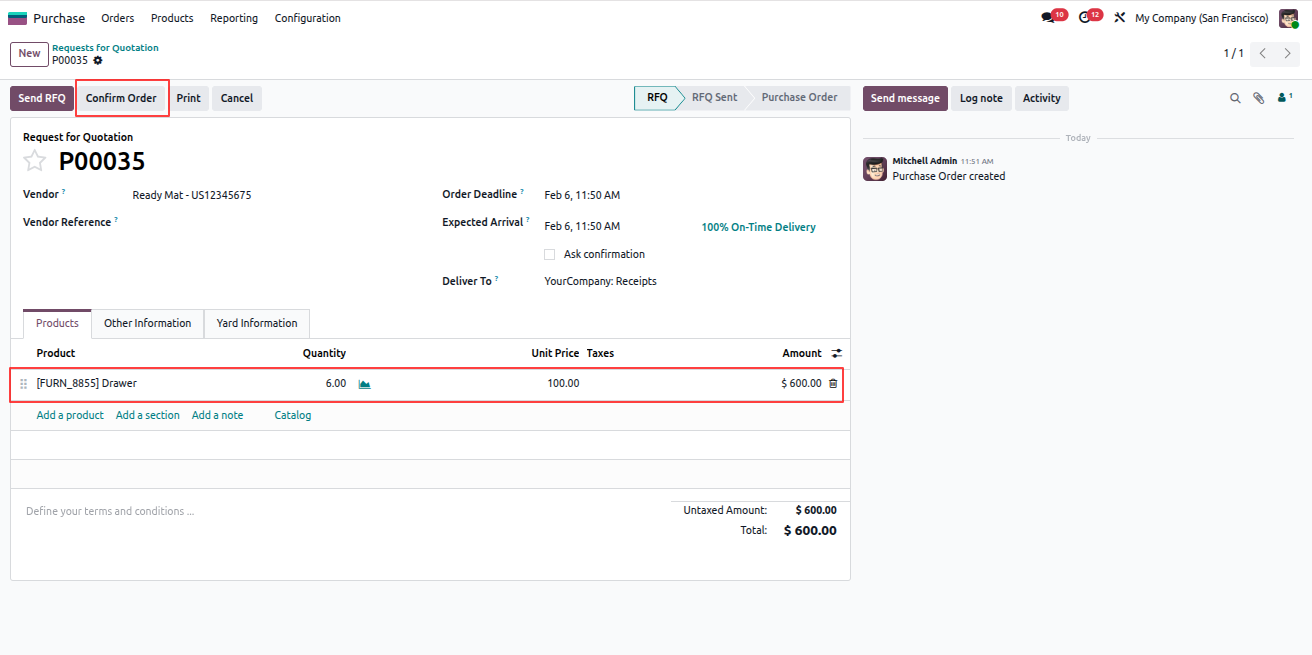Open the 100% On-Time Delivery link

(758, 227)
